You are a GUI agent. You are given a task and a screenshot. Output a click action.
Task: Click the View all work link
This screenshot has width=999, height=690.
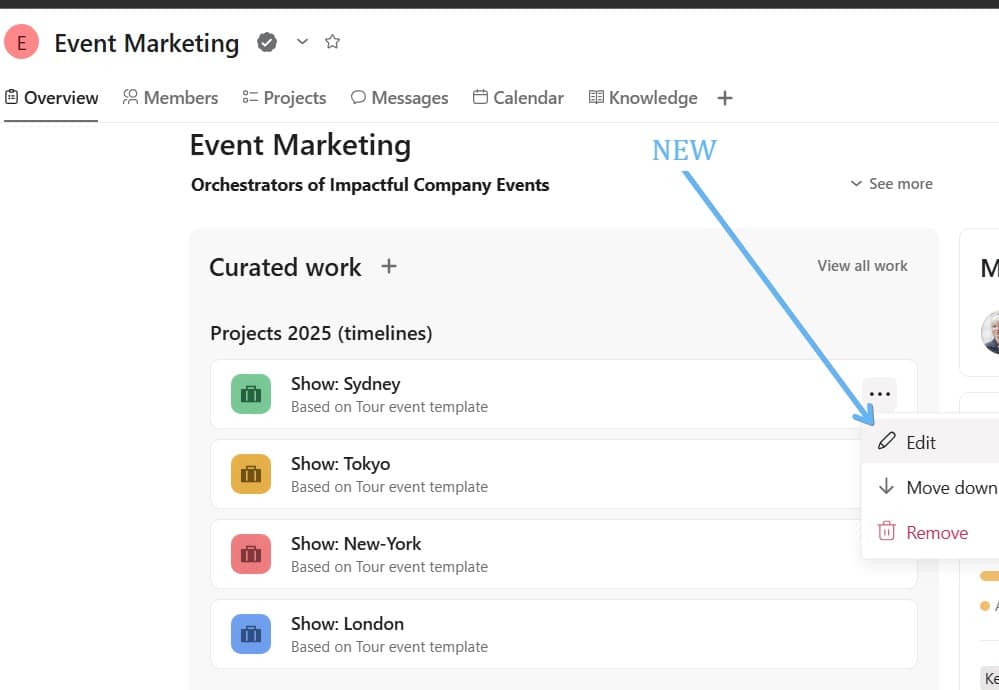pyautogui.click(x=862, y=266)
